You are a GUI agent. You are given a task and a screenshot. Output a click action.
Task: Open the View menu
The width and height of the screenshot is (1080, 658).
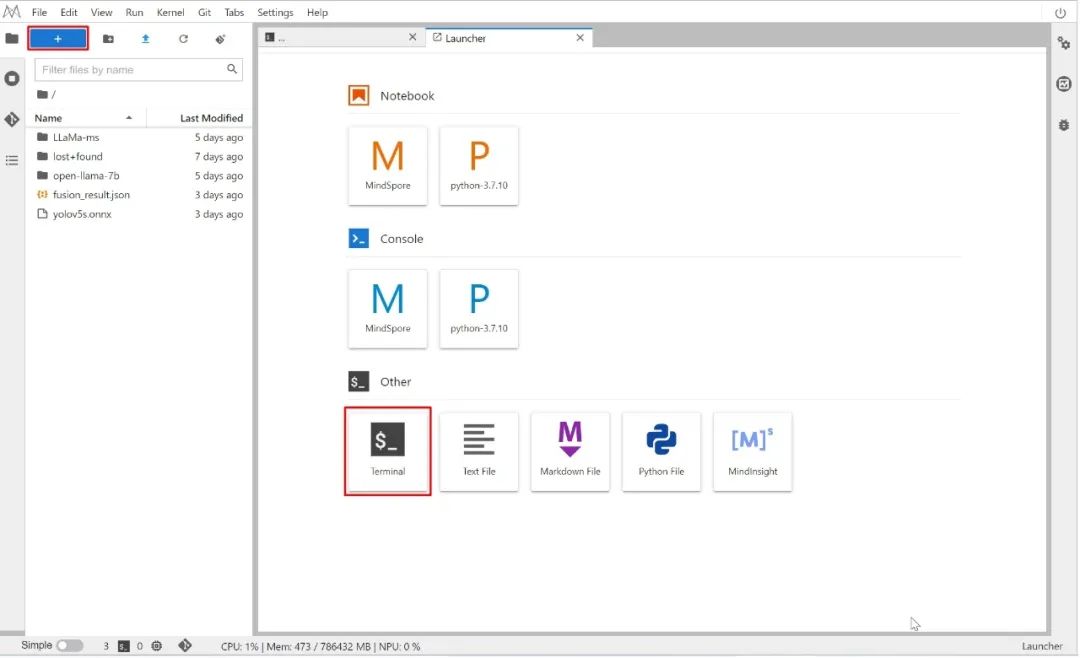101,12
